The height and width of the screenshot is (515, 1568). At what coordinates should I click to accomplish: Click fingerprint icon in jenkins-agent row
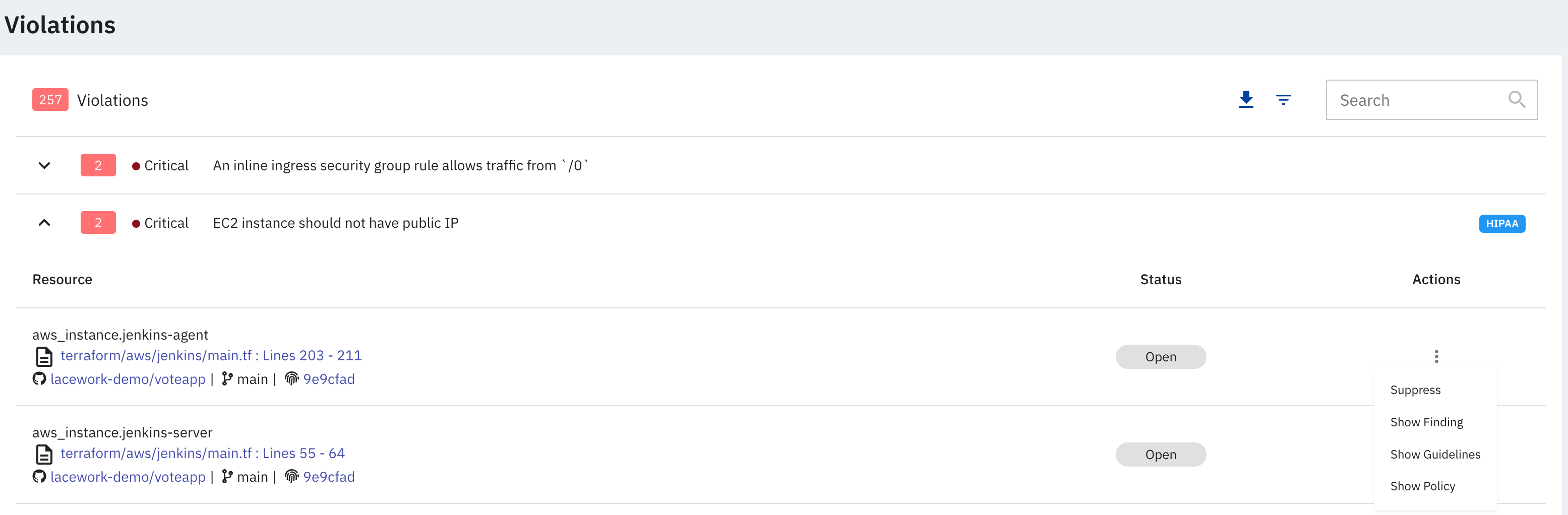[292, 379]
